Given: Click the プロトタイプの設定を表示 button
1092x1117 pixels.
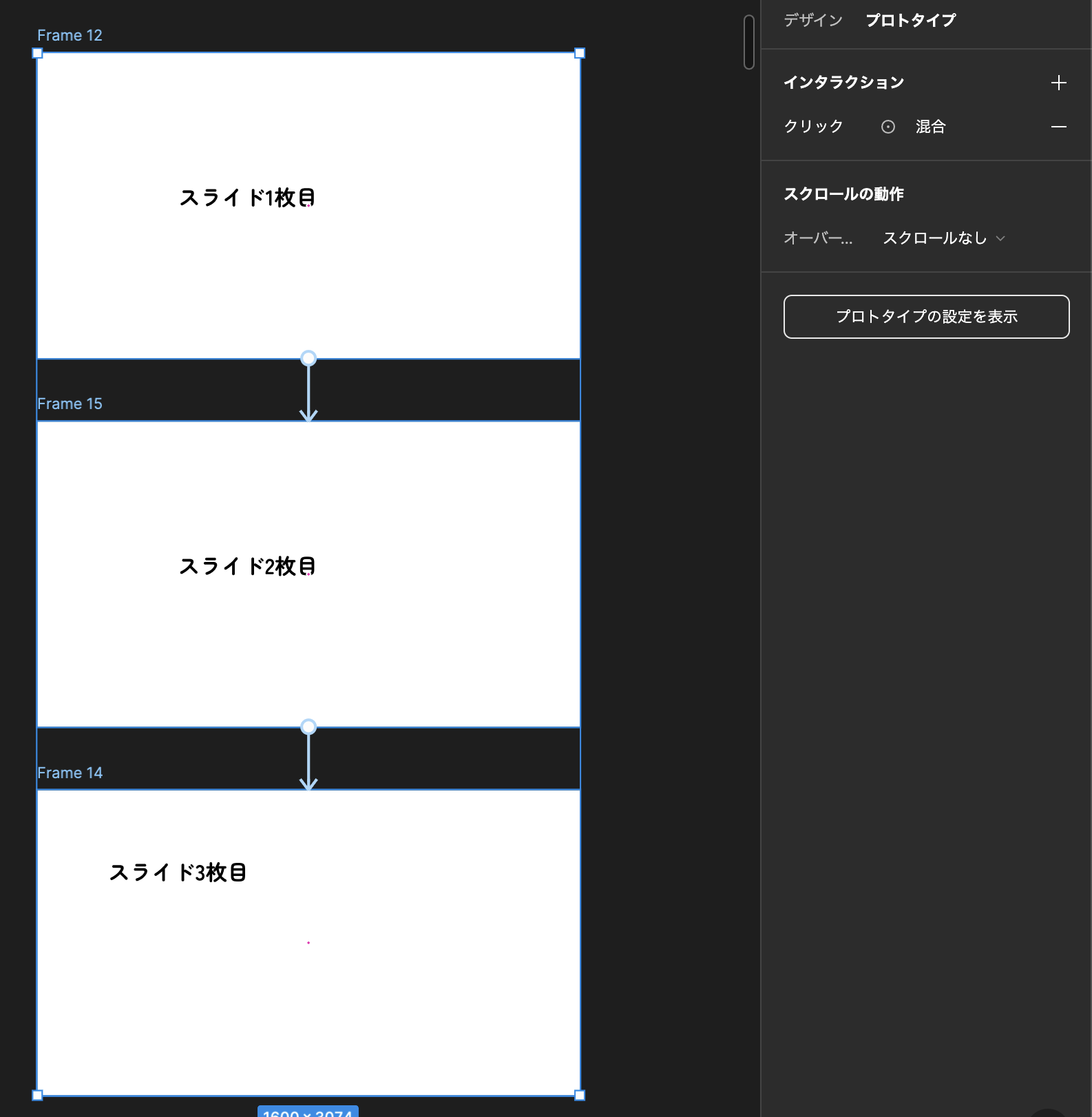Looking at the screenshot, I should tap(926, 317).
